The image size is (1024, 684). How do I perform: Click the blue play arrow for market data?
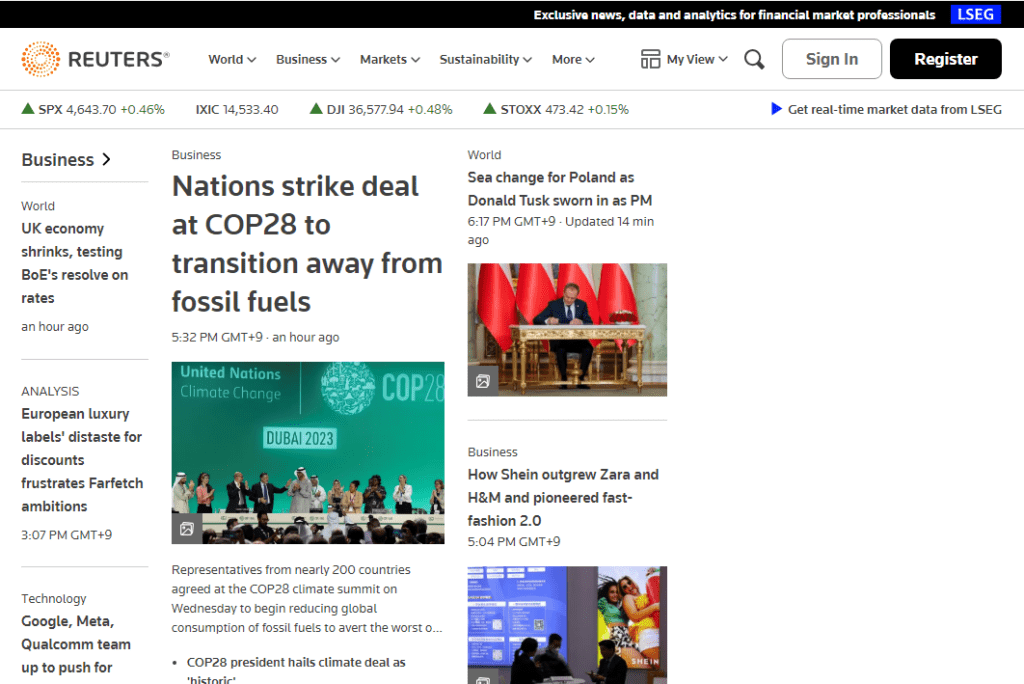click(776, 109)
